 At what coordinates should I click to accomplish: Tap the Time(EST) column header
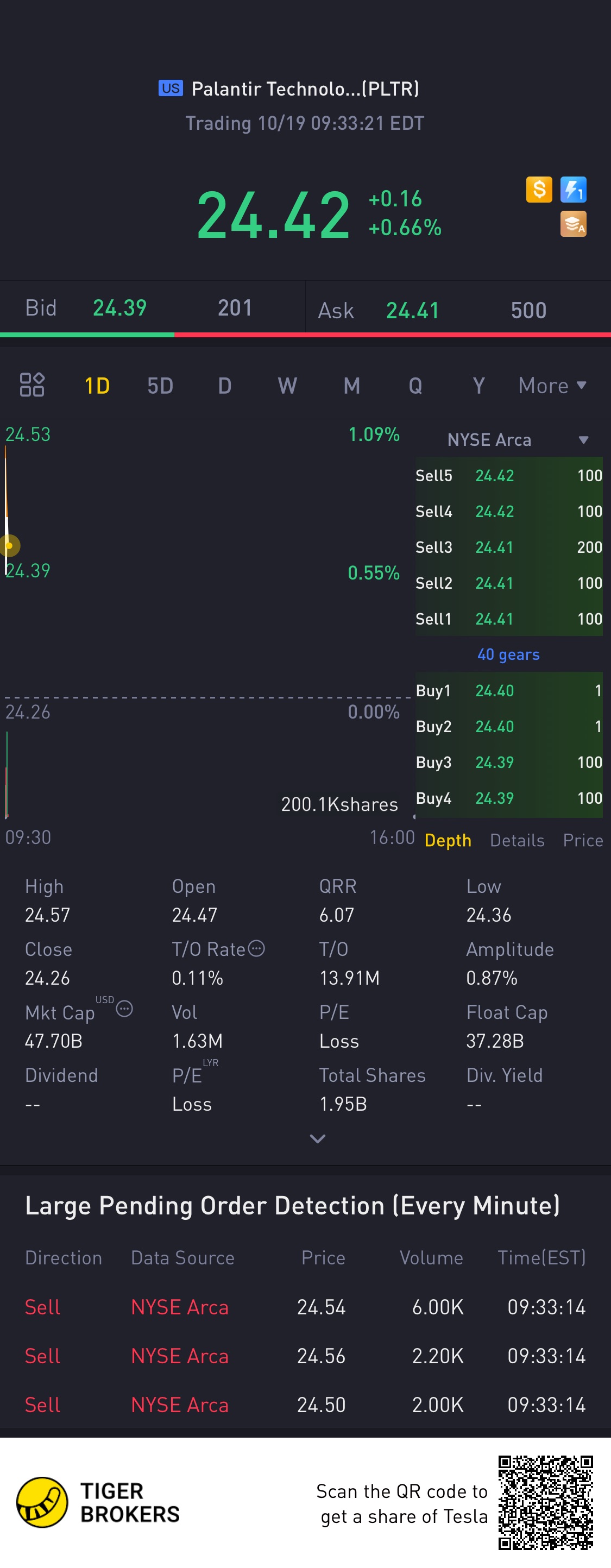(541, 1257)
